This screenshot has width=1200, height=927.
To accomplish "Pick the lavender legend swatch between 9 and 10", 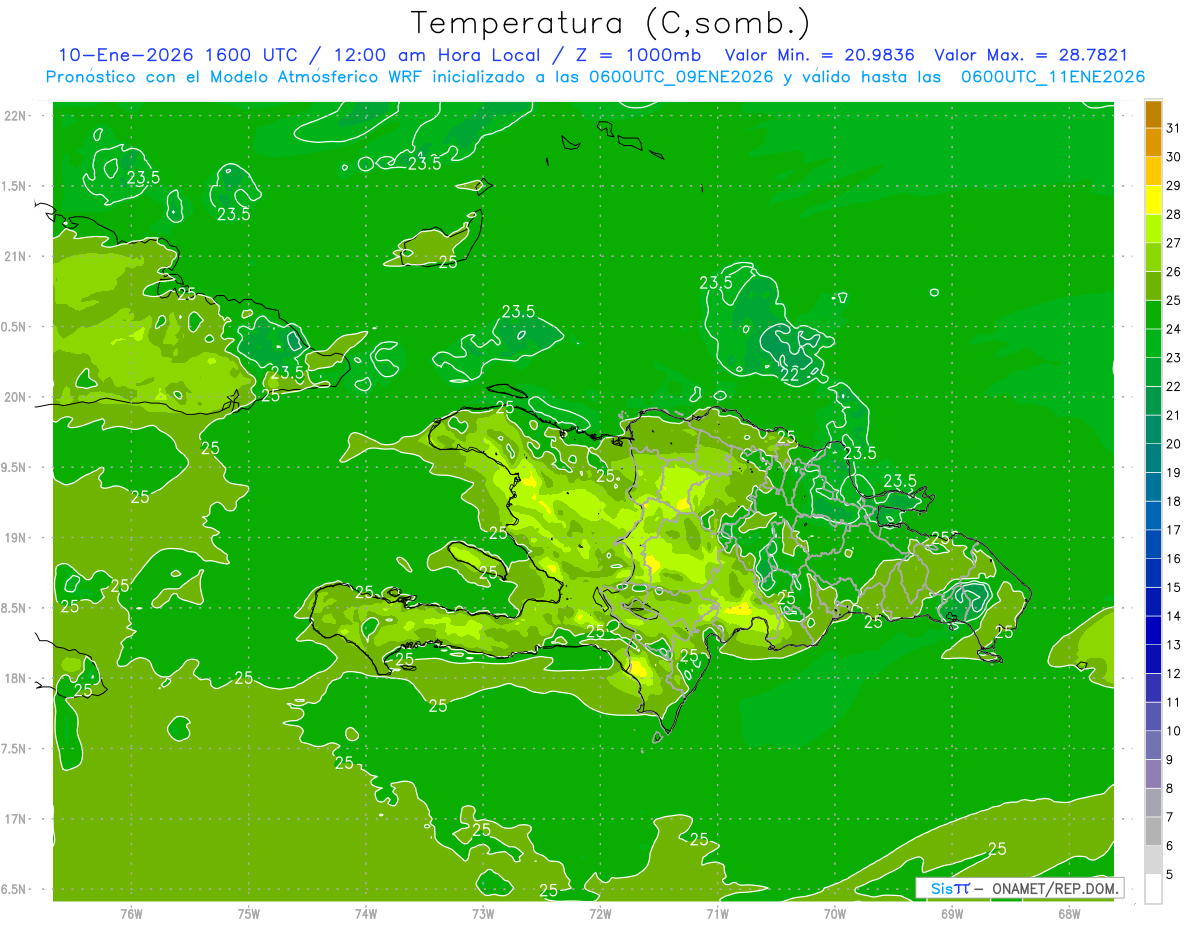I will pyautogui.click(x=1153, y=746).
